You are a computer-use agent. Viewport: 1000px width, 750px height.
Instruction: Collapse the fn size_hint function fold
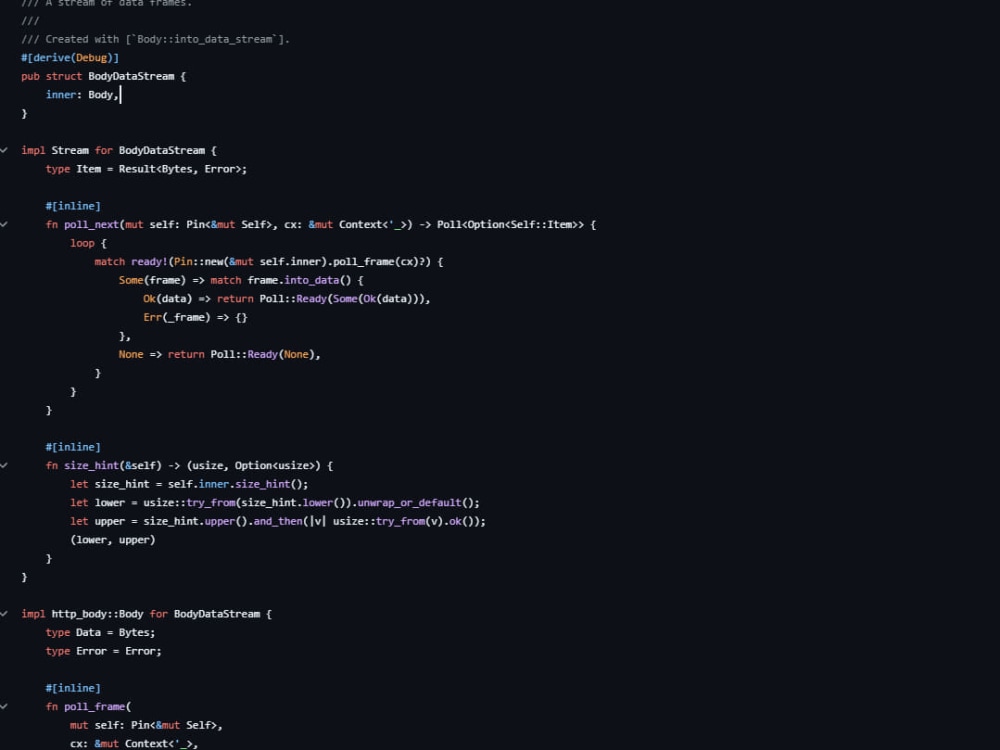[4, 466]
